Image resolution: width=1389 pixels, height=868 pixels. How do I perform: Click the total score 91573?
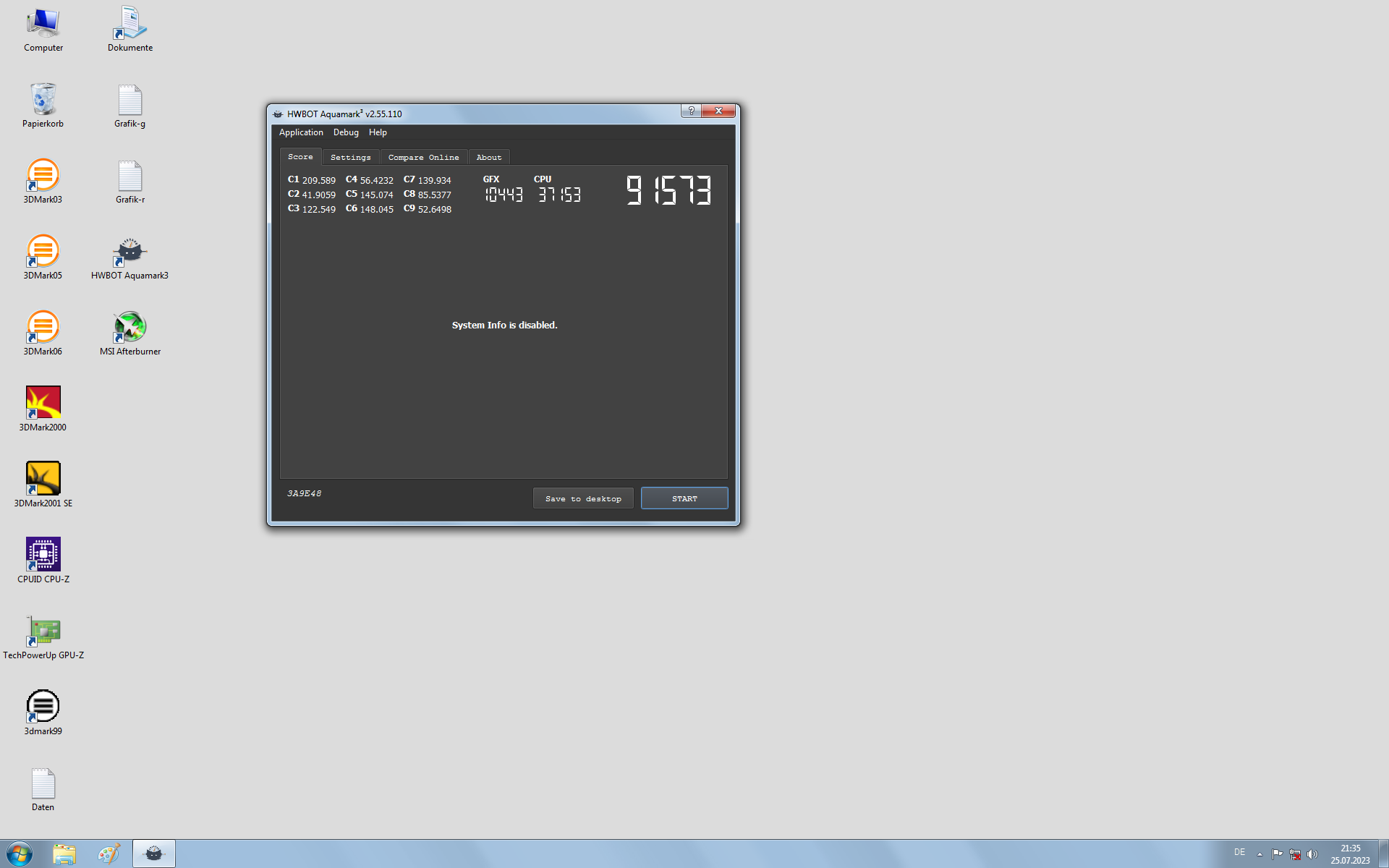(x=668, y=191)
